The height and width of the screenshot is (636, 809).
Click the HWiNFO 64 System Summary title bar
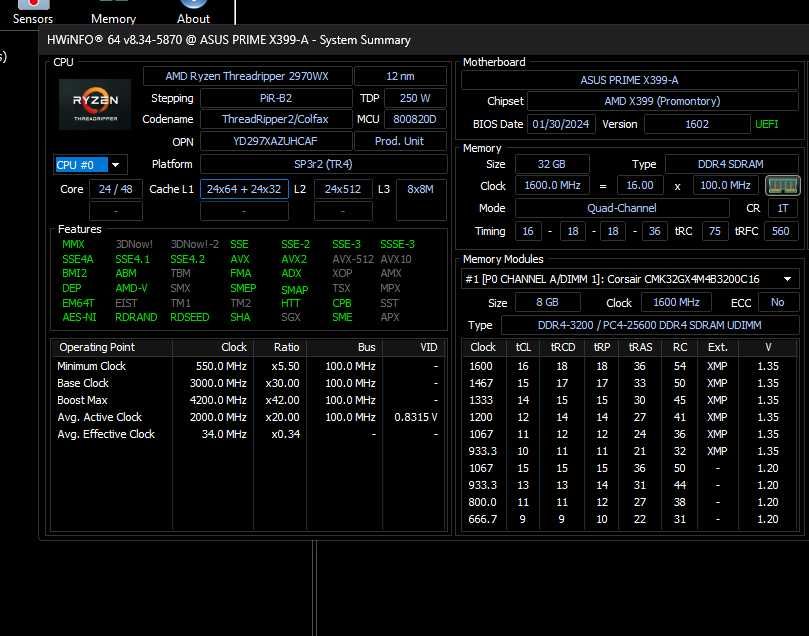click(424, 40)
